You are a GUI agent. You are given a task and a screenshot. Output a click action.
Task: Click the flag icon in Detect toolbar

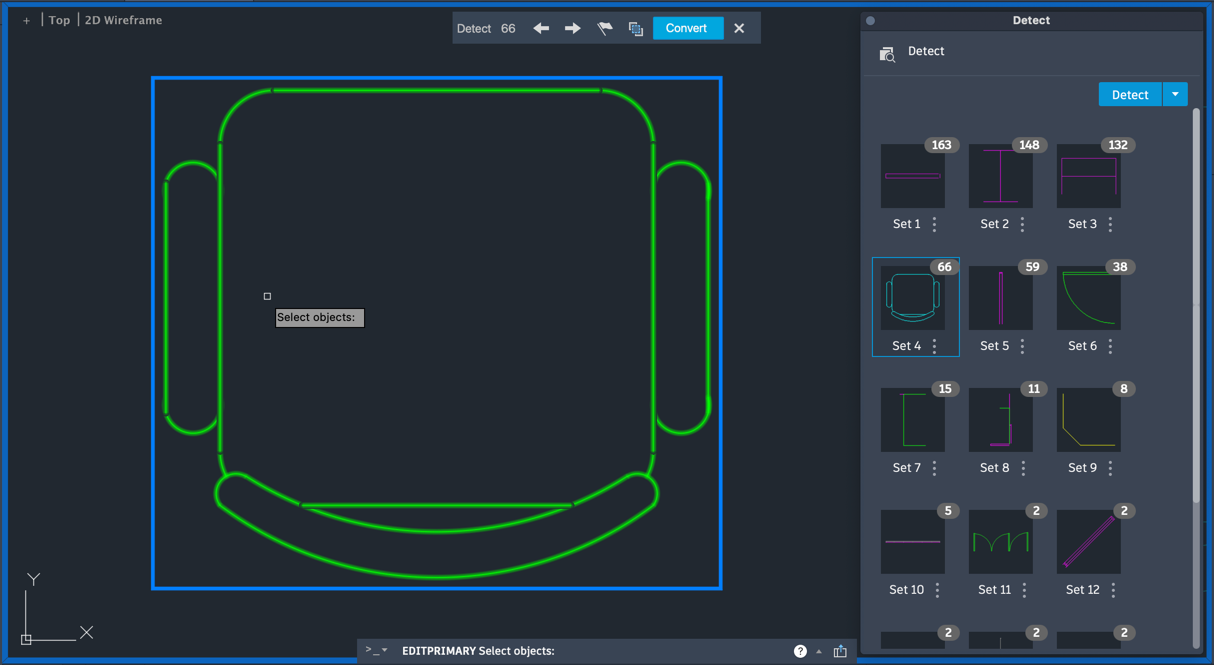tap(605, 28)
